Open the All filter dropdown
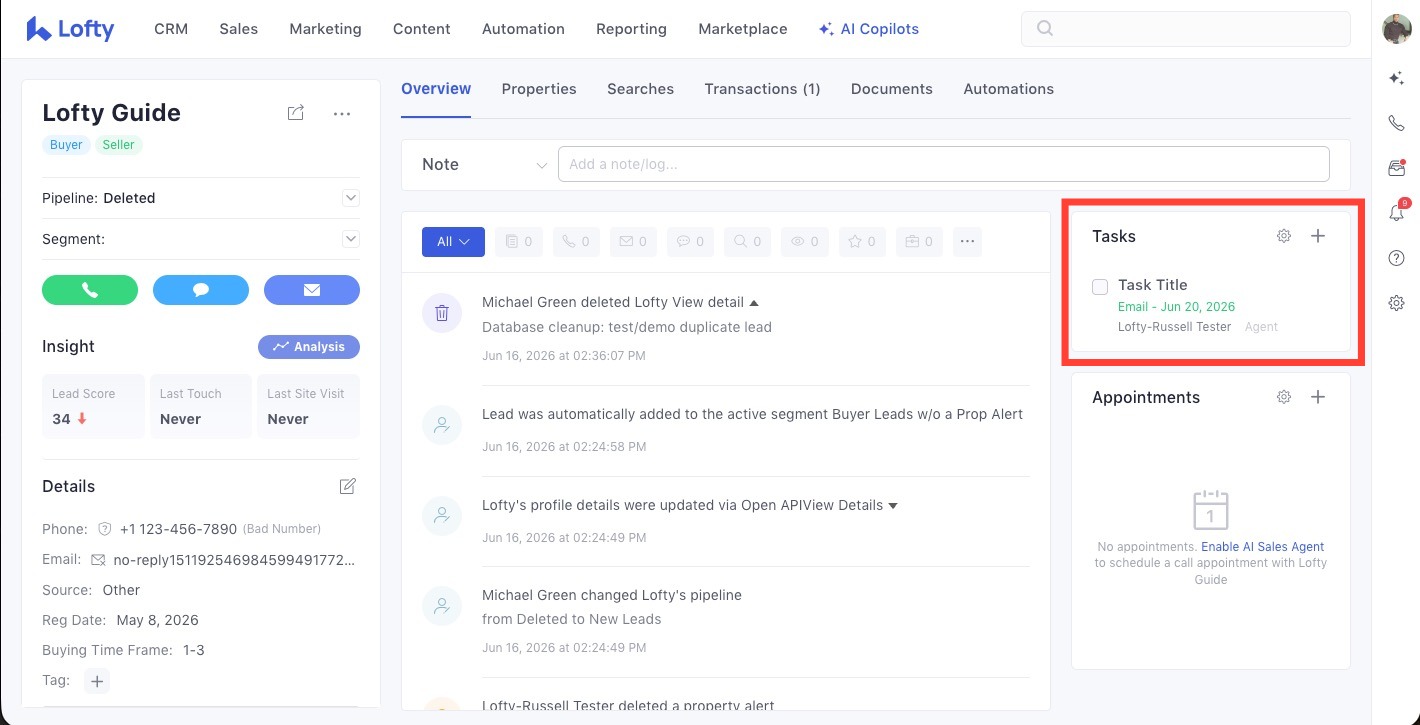Image resolution: width=1420 pixels, height=725 pixels. (453, 241)
